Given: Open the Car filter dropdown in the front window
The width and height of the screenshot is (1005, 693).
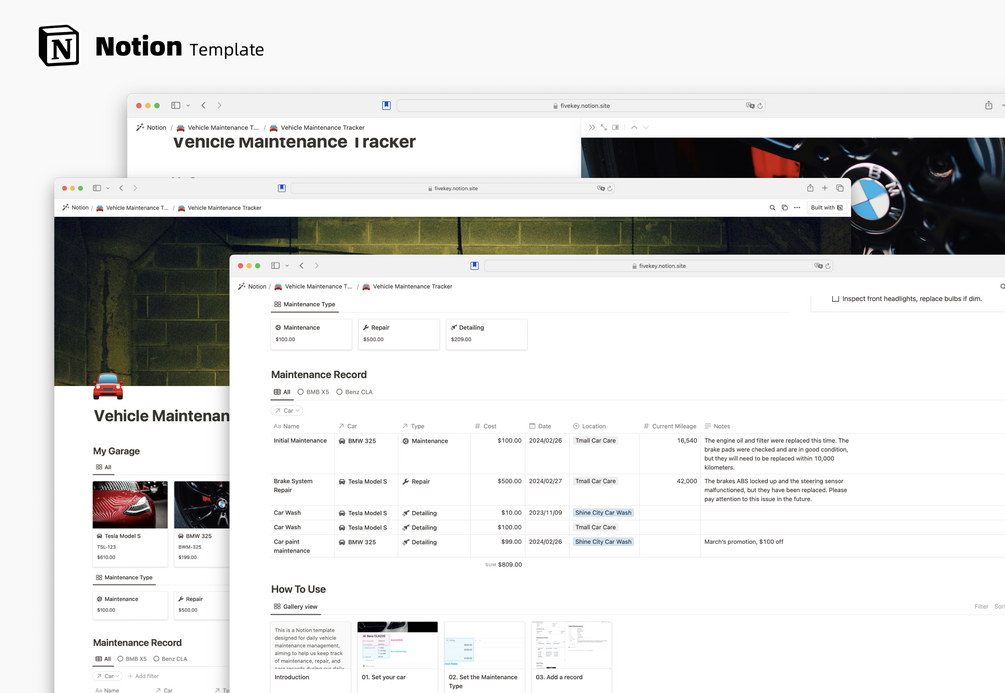Looking at the screenshot, I should [287, 410].
